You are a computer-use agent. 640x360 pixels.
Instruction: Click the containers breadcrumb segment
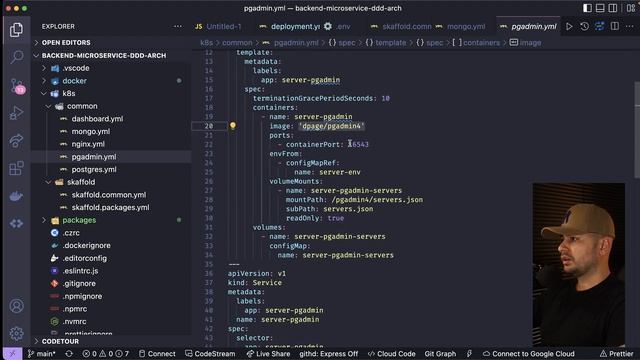click(x=481, y=42)
